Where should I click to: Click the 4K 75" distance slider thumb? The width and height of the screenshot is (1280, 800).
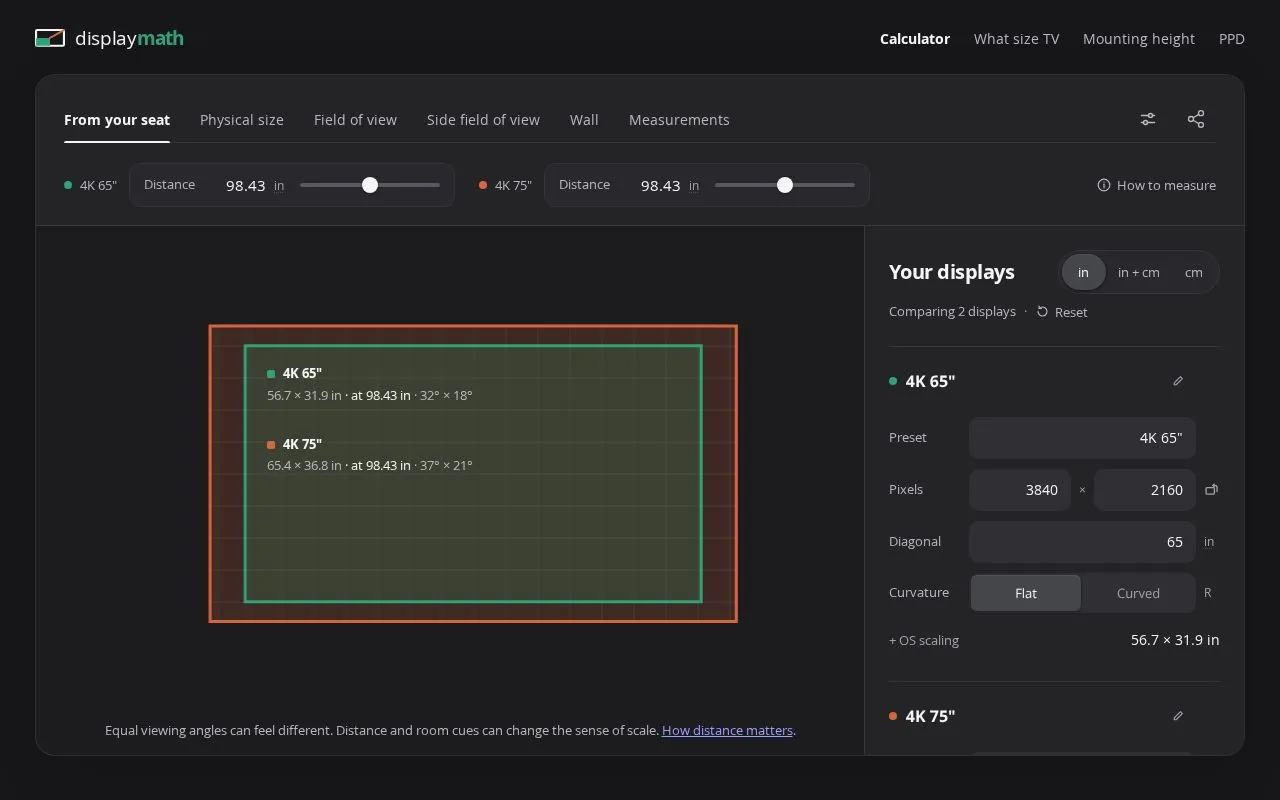click(x=785, y=185)
